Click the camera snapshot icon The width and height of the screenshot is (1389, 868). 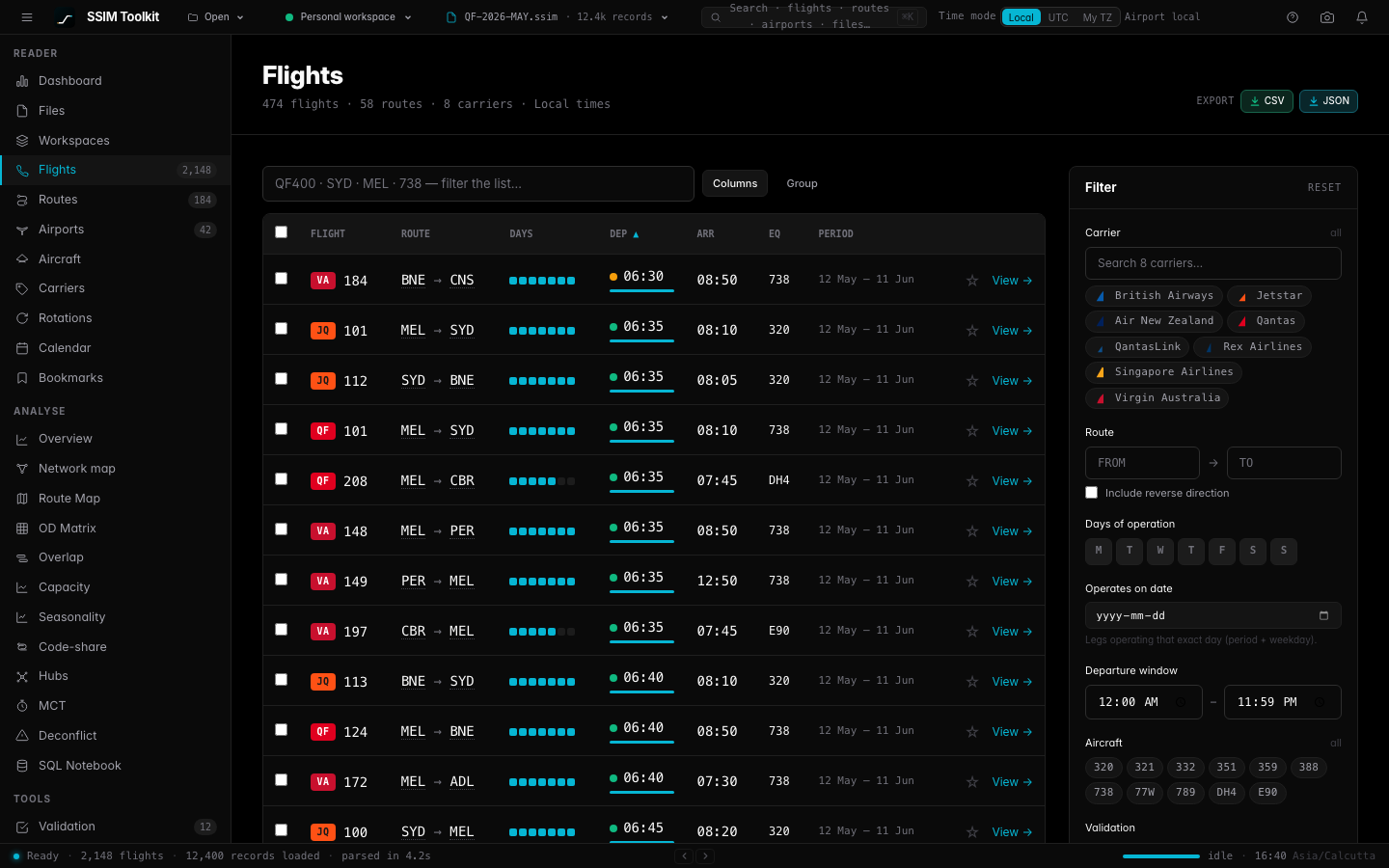coord(1327,17)
